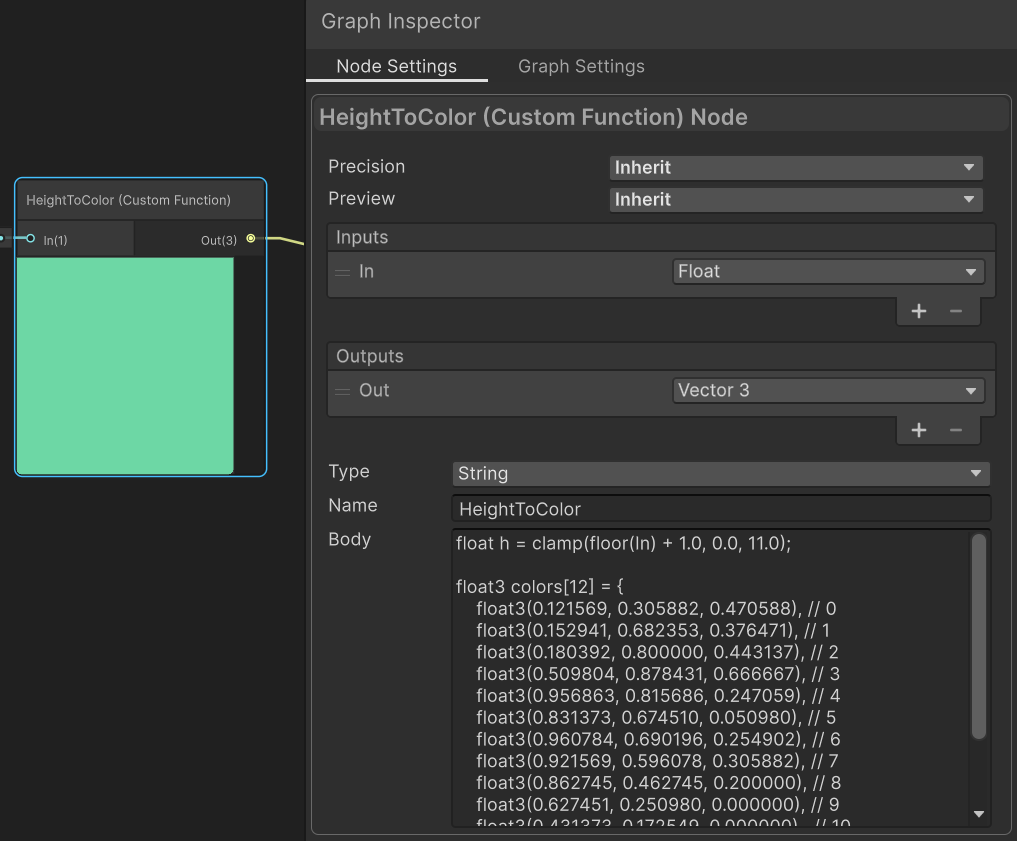Remove an output with the minus button

point(955,430)
